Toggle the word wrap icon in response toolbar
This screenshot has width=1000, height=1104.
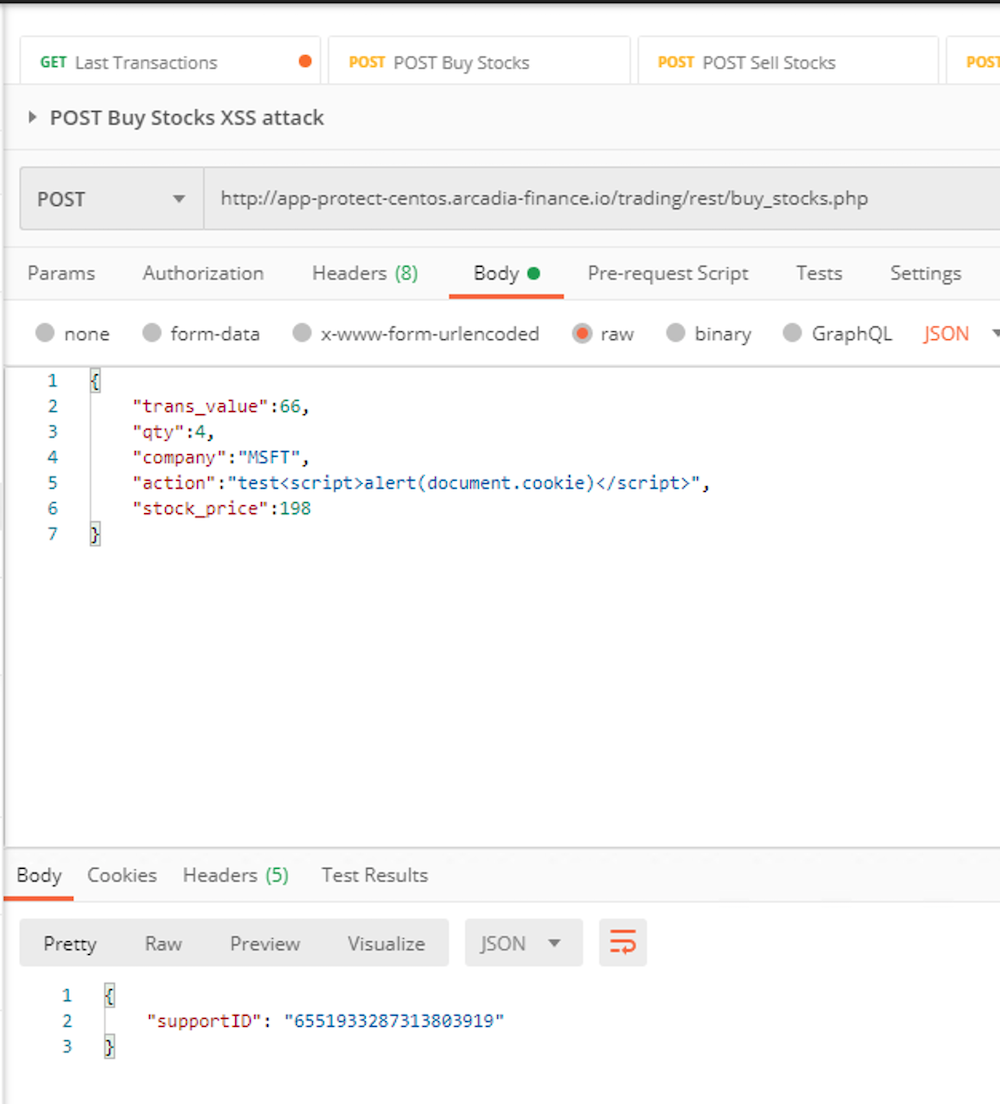tap(623, 942)
